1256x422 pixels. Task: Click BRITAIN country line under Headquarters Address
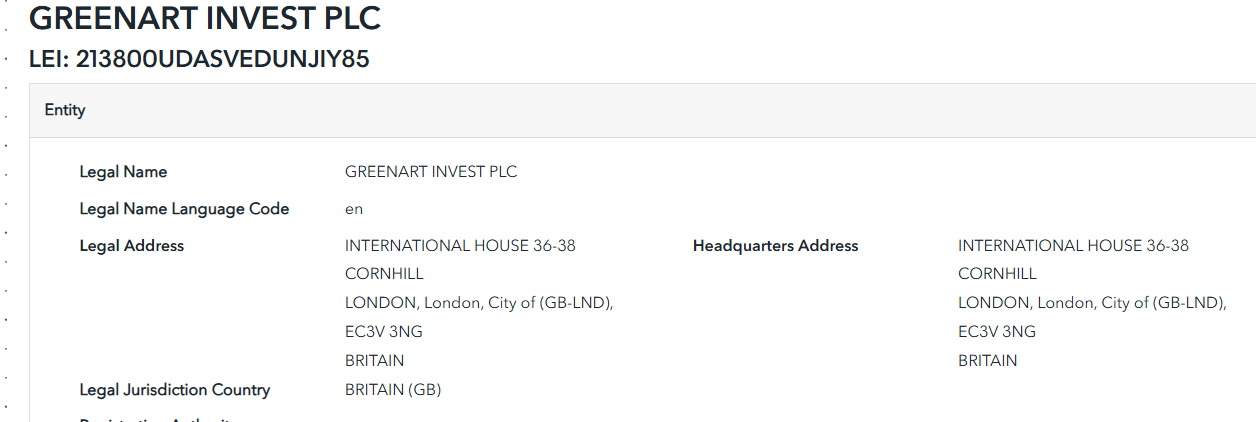987,361
